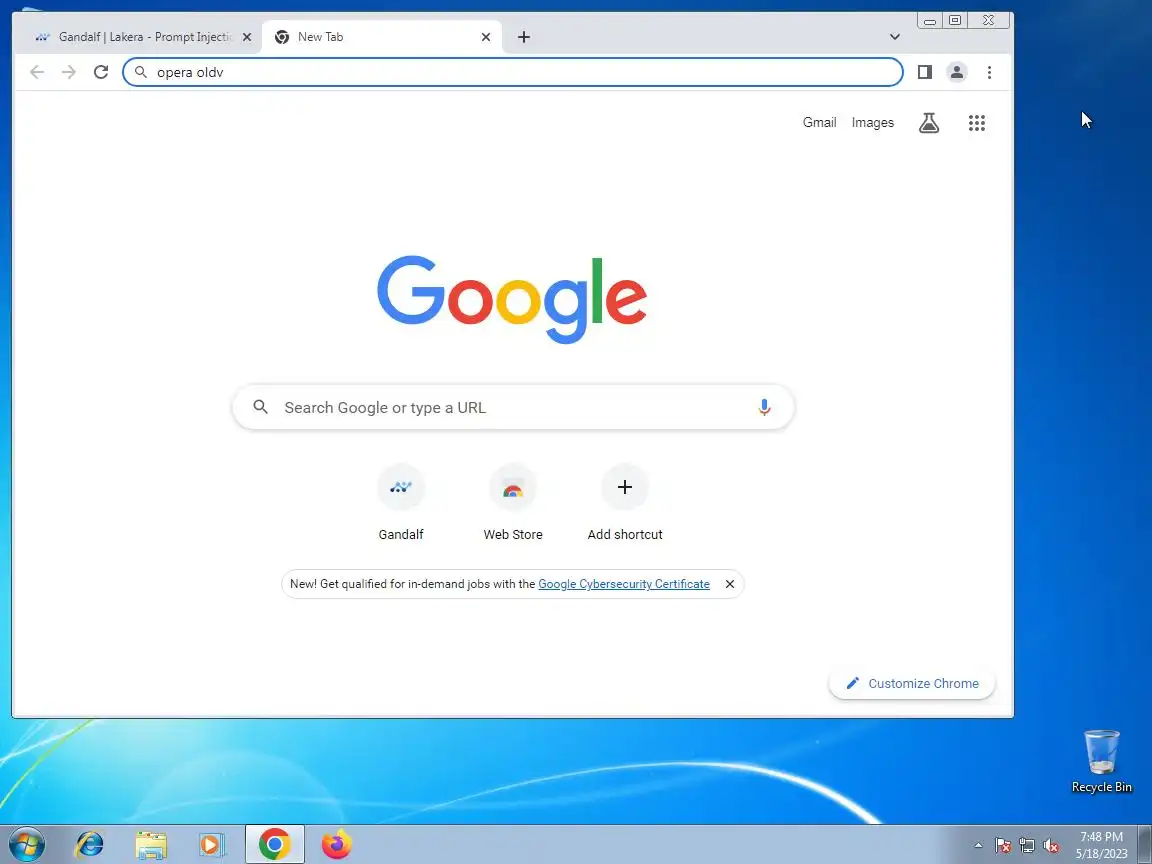Screen dimensions: 1152x864
Task: Launch Internet Explorer from the taskbar
Action: (x=90, y=845)
